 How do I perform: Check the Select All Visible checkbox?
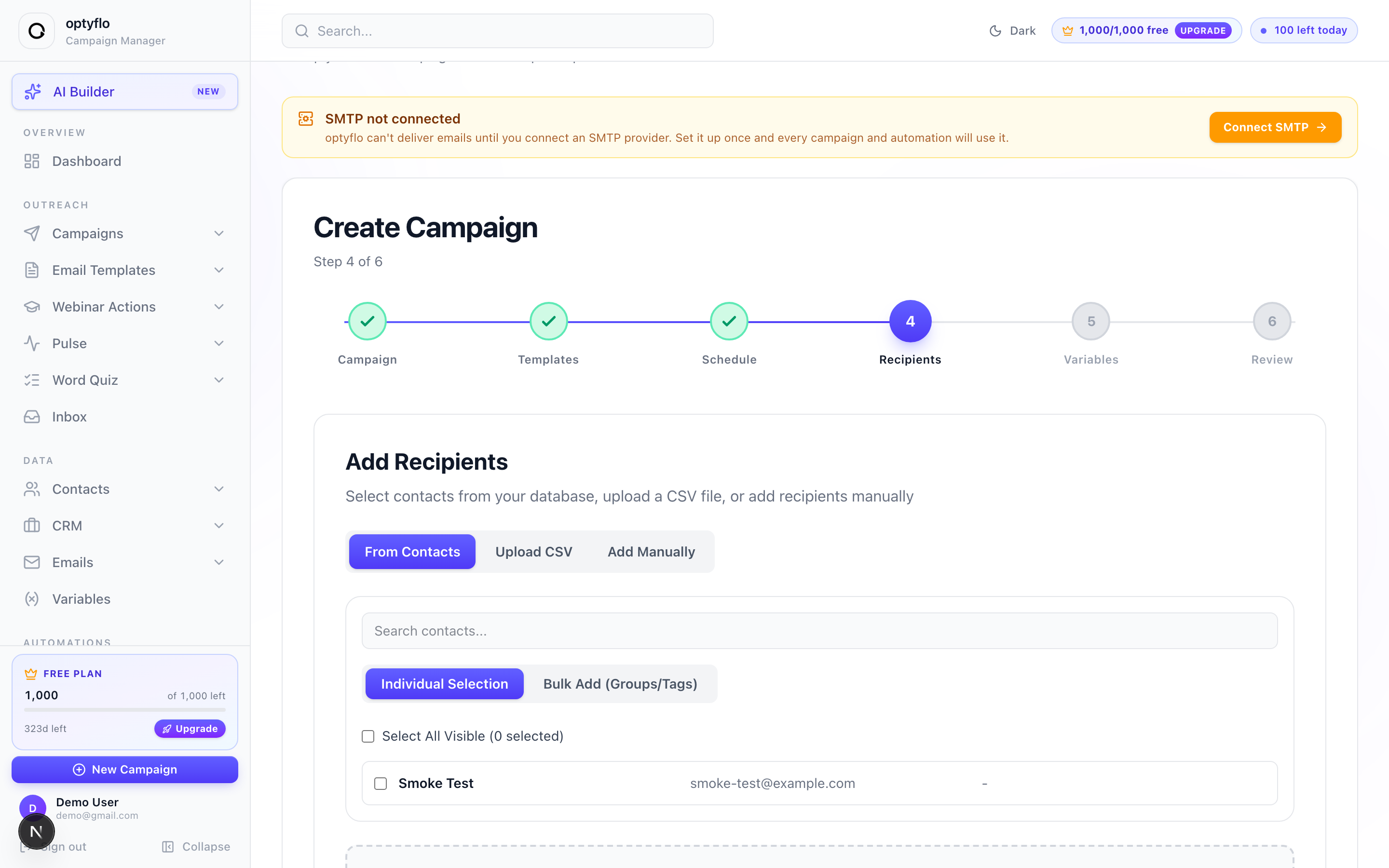click(x=368, y=736)
